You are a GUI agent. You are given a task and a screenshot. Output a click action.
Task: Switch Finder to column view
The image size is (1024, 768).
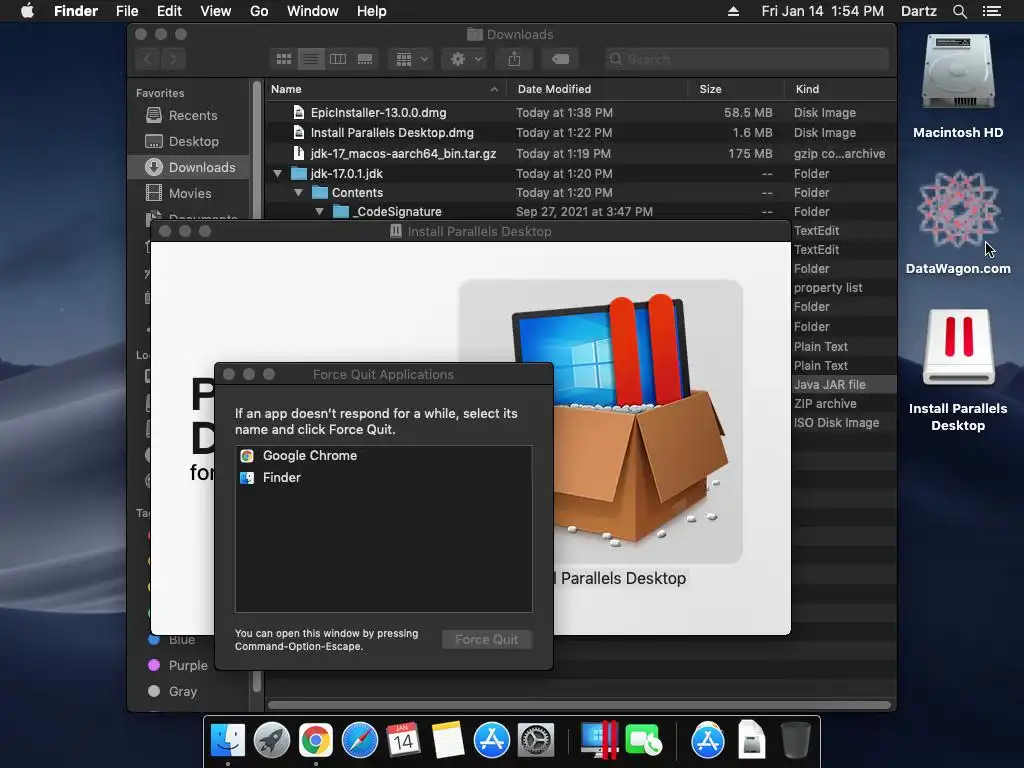tap(338, 59)
